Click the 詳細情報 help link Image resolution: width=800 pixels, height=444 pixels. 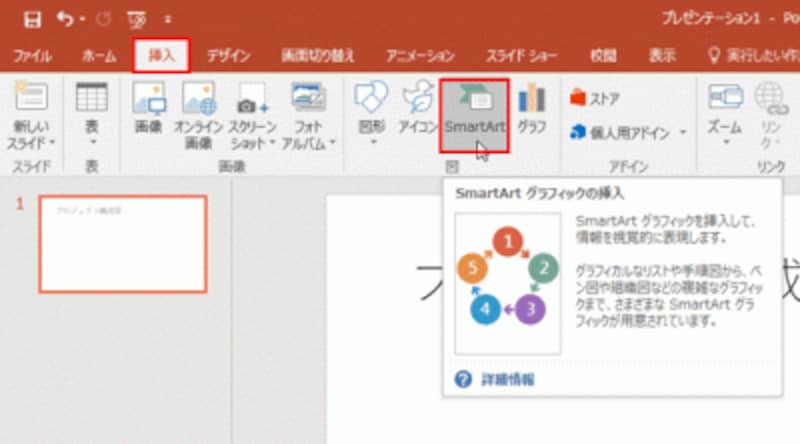click(508, 379)
